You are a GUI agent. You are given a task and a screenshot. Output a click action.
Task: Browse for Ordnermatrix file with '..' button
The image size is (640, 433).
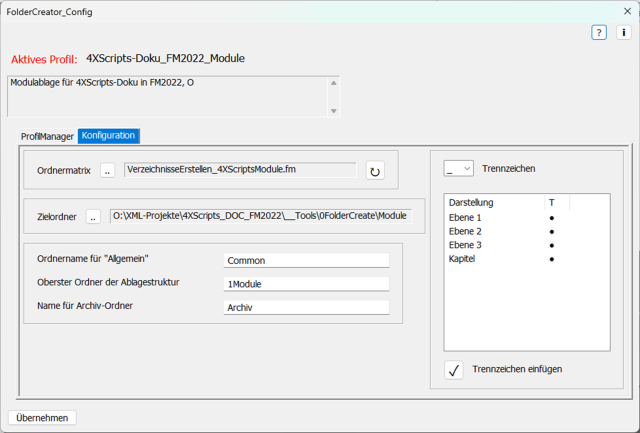(x=108, y=171)
